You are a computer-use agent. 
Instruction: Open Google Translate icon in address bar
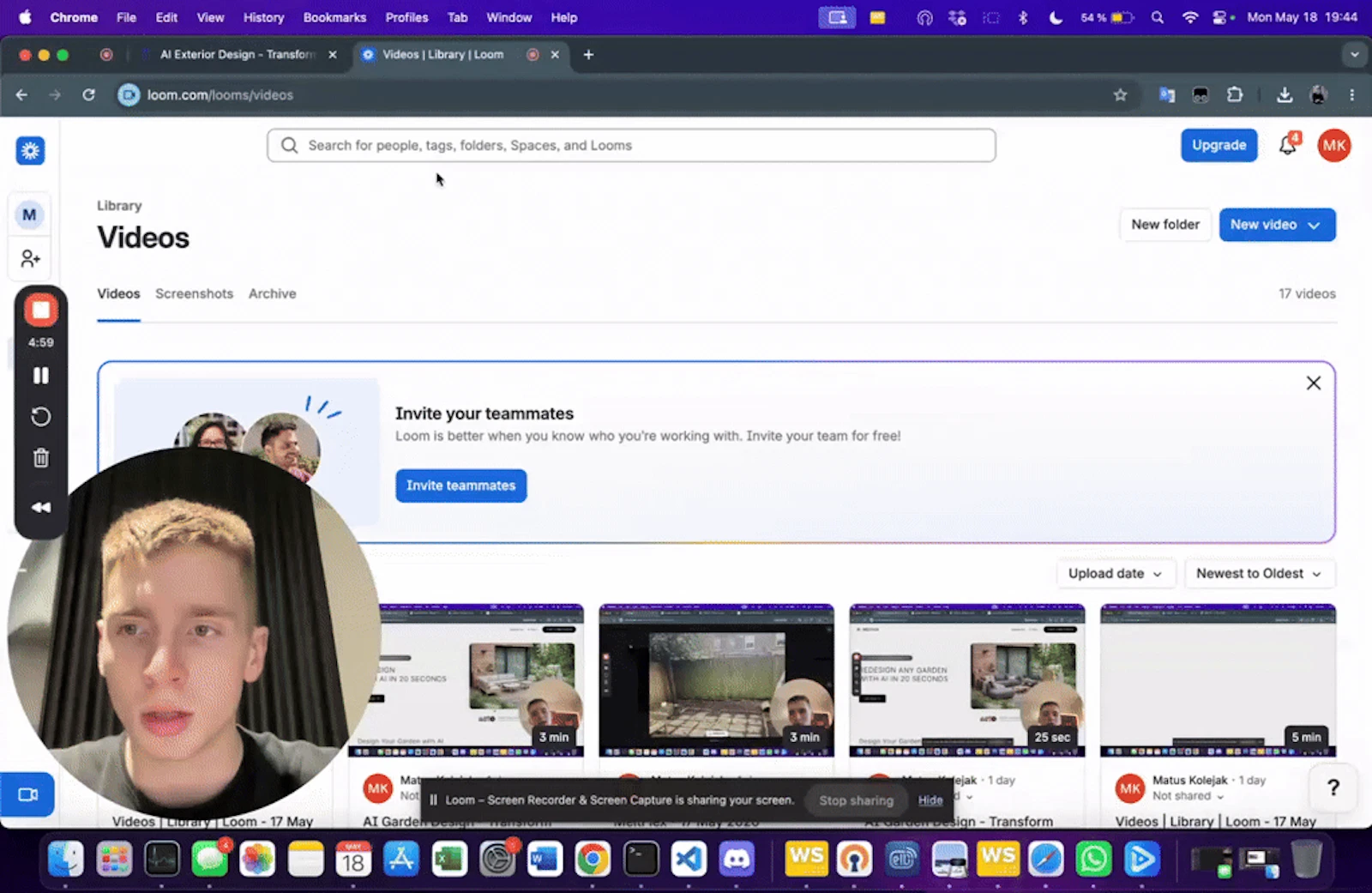click(1167, 95)
